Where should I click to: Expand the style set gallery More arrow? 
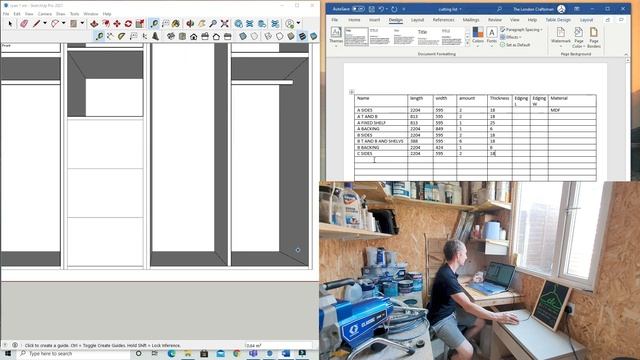467,44
